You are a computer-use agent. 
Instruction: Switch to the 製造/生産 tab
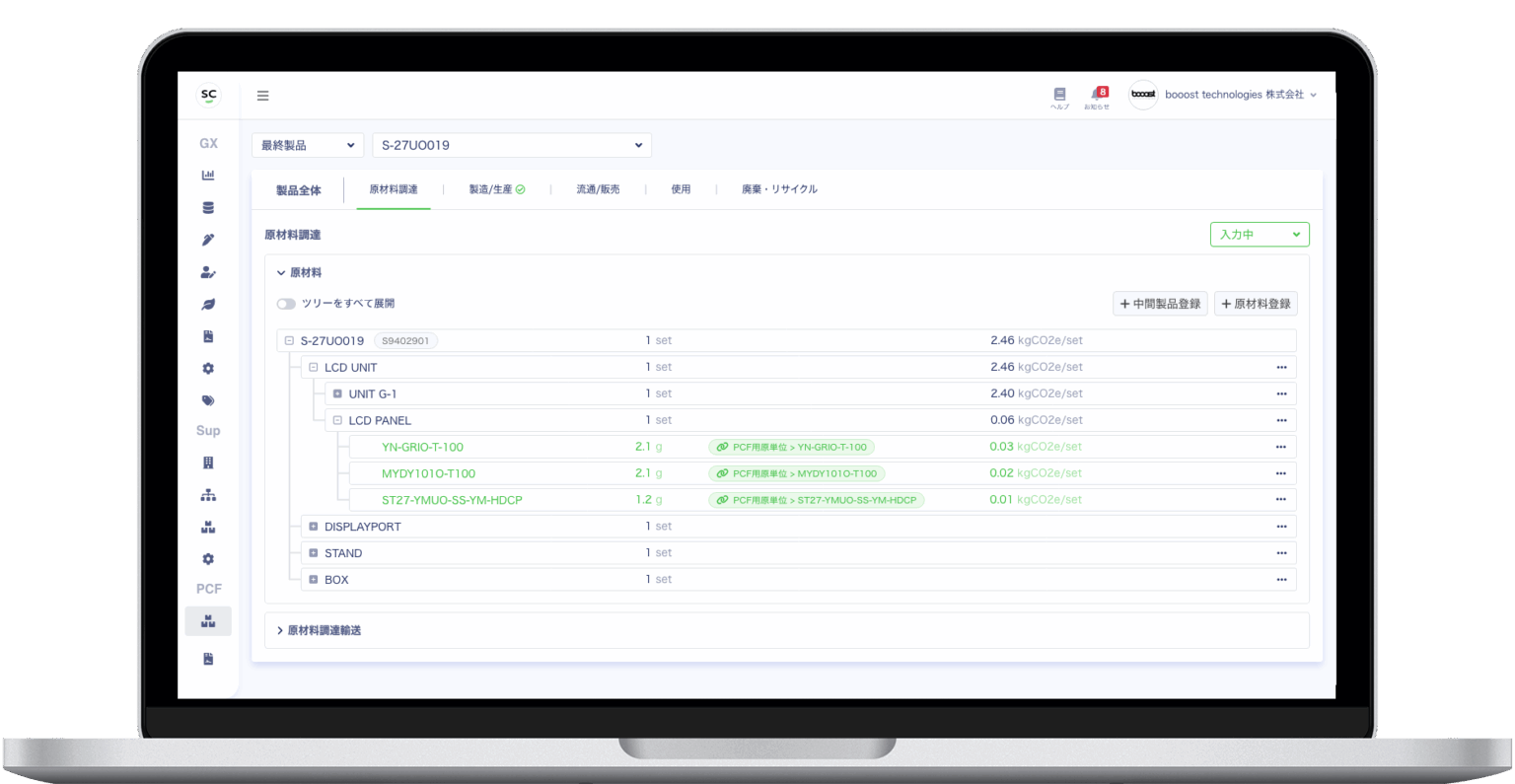click(x=496, y=189)
